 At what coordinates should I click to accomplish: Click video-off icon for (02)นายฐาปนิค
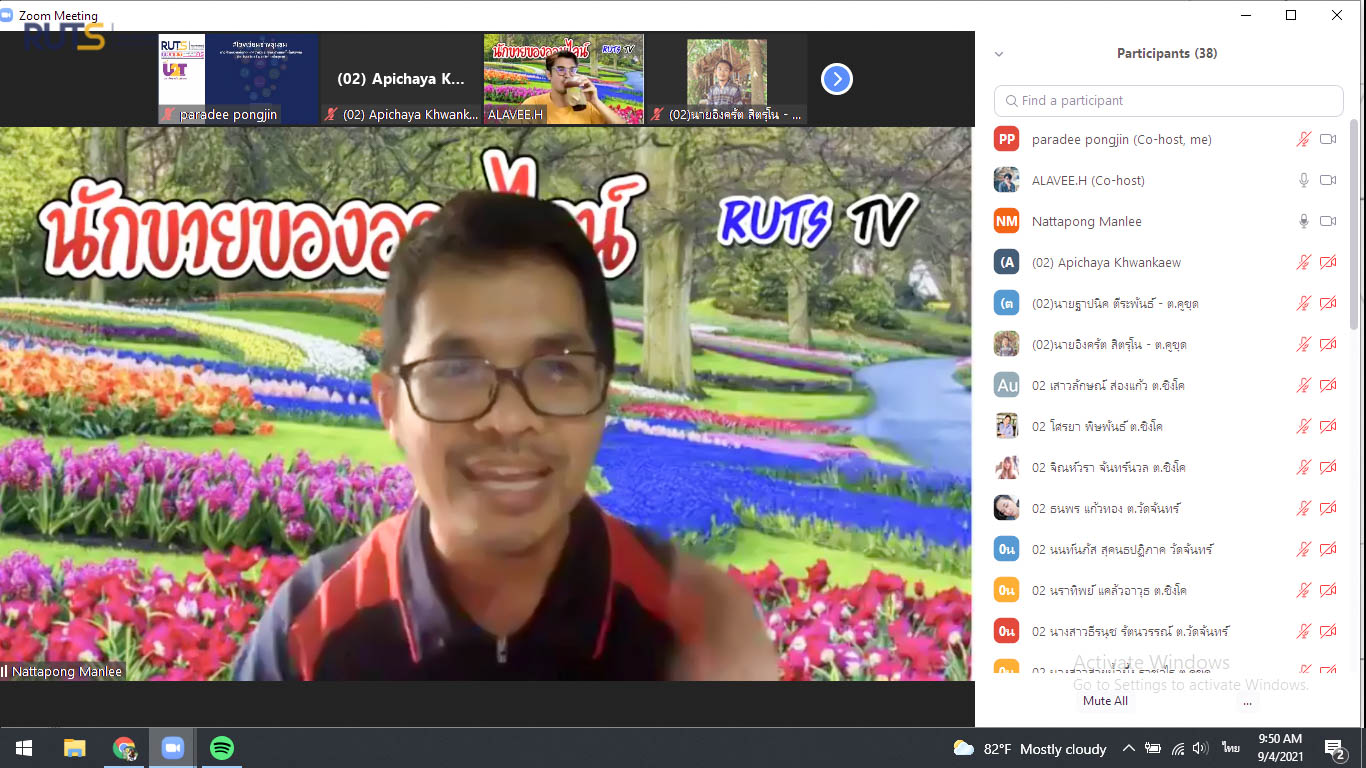pyautogui.click(x=1328, y=303)
